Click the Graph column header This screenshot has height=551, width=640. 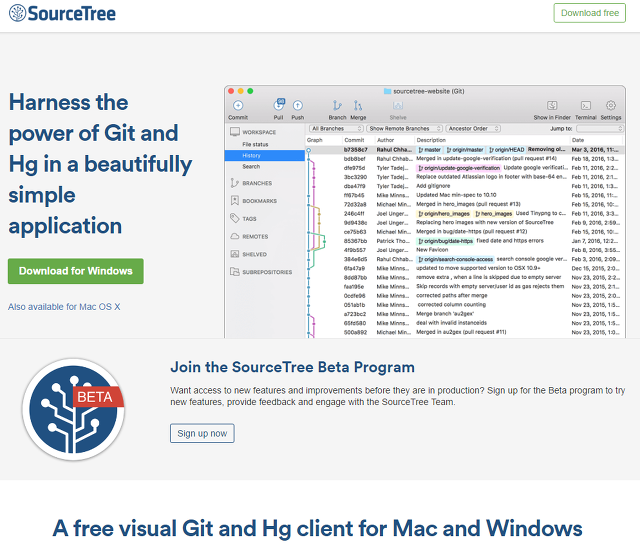click(x=314, y=140)
